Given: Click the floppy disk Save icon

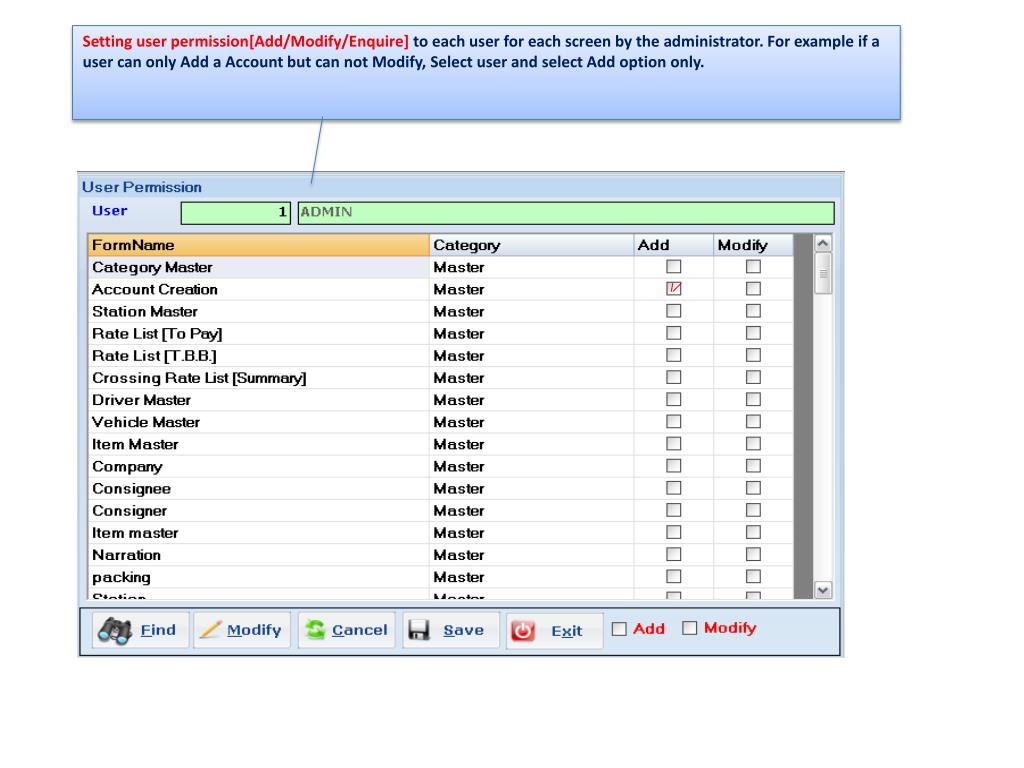Looking at the screenshot, I should (x=419, y=630).
